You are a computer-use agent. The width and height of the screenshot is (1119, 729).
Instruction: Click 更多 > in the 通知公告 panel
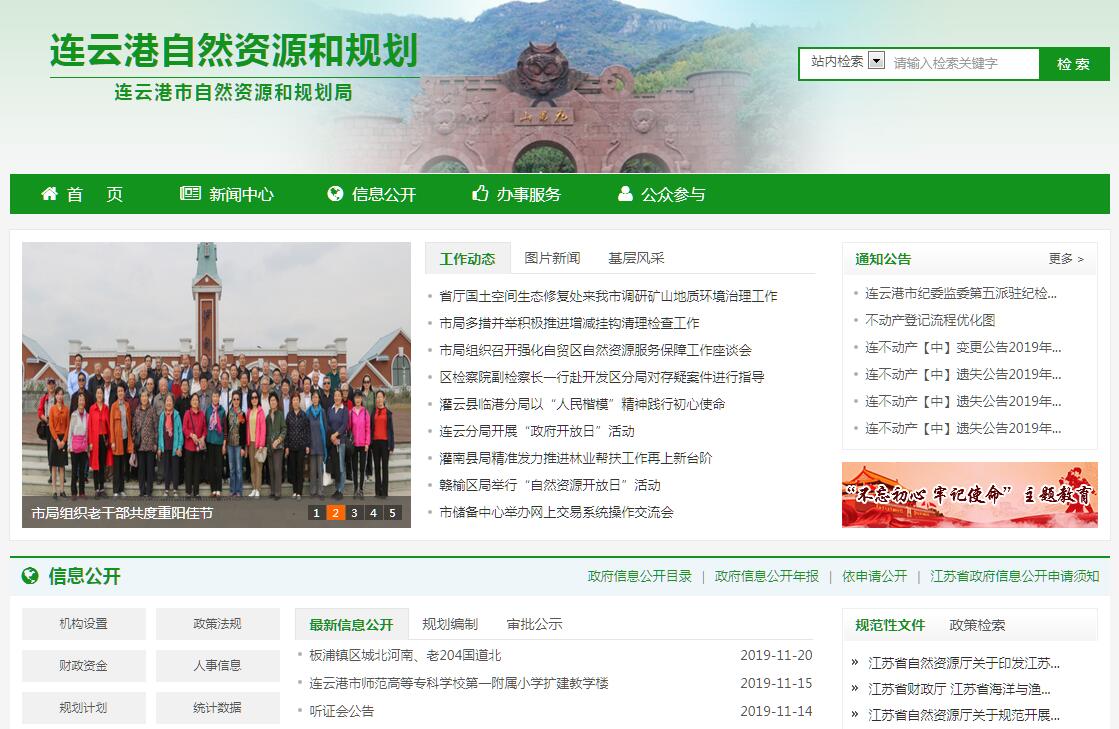tap(1065, 259)
